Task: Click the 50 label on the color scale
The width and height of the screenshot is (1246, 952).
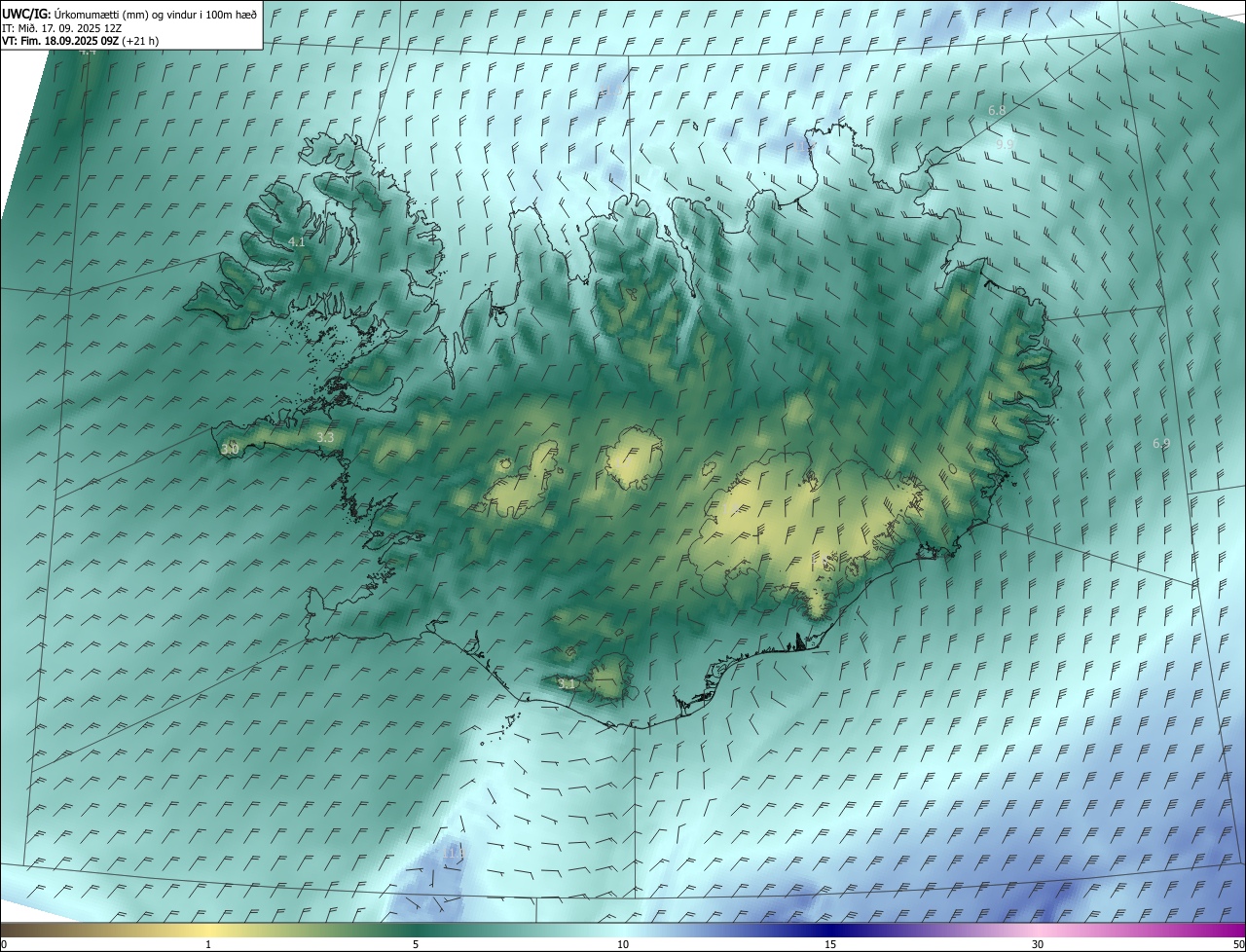Action: tap(1238, 944)
